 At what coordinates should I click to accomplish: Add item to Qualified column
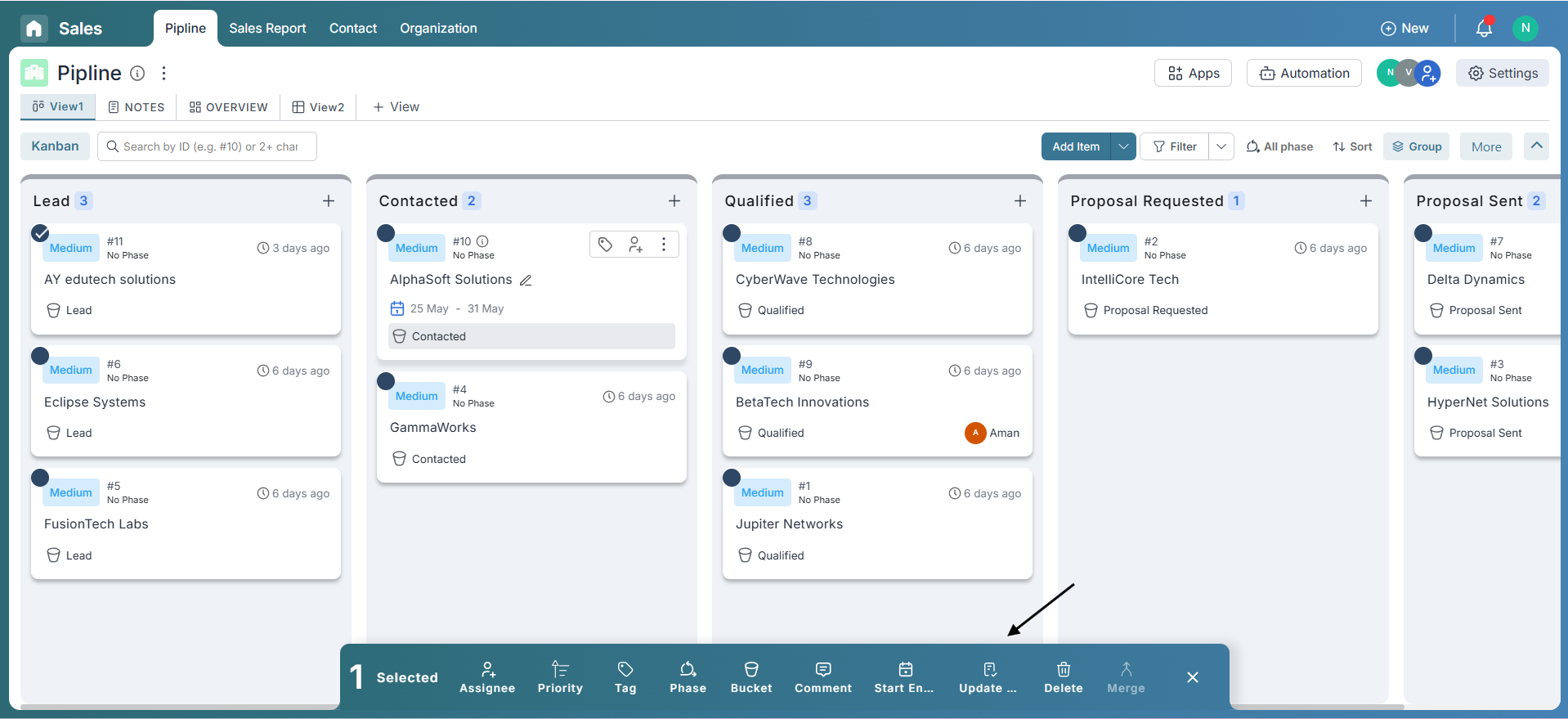pos(1020,200)
